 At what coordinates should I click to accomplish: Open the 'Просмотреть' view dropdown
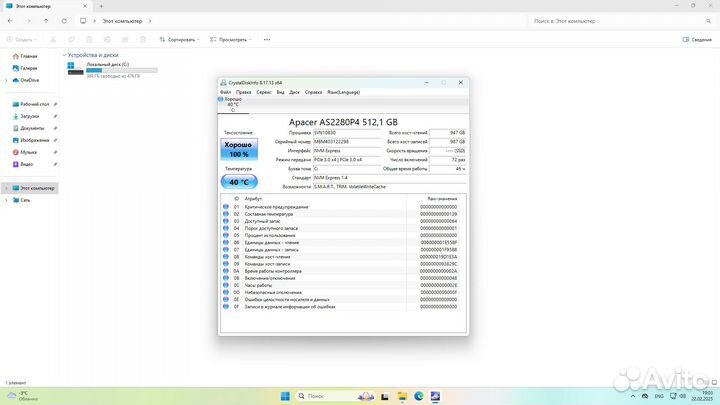click(233, 39)
